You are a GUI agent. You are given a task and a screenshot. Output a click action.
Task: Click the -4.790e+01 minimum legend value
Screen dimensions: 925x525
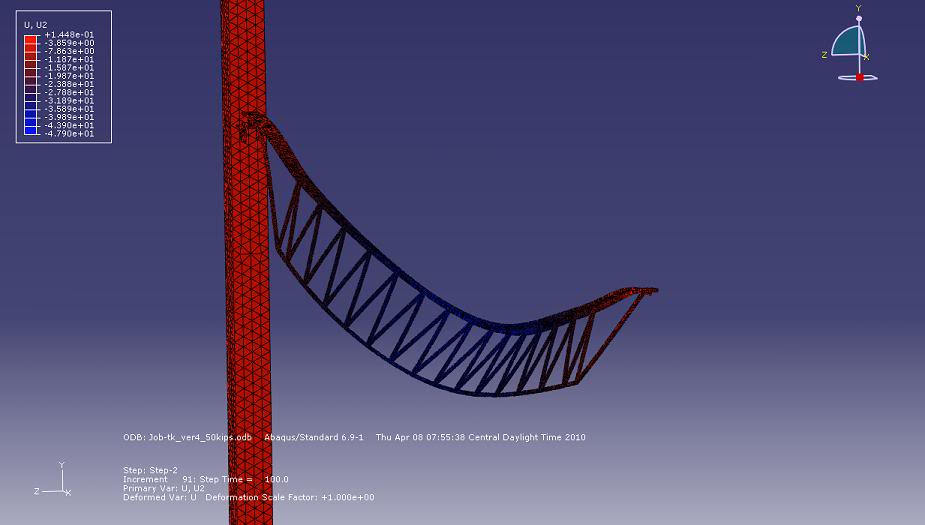tap(69, 133)
